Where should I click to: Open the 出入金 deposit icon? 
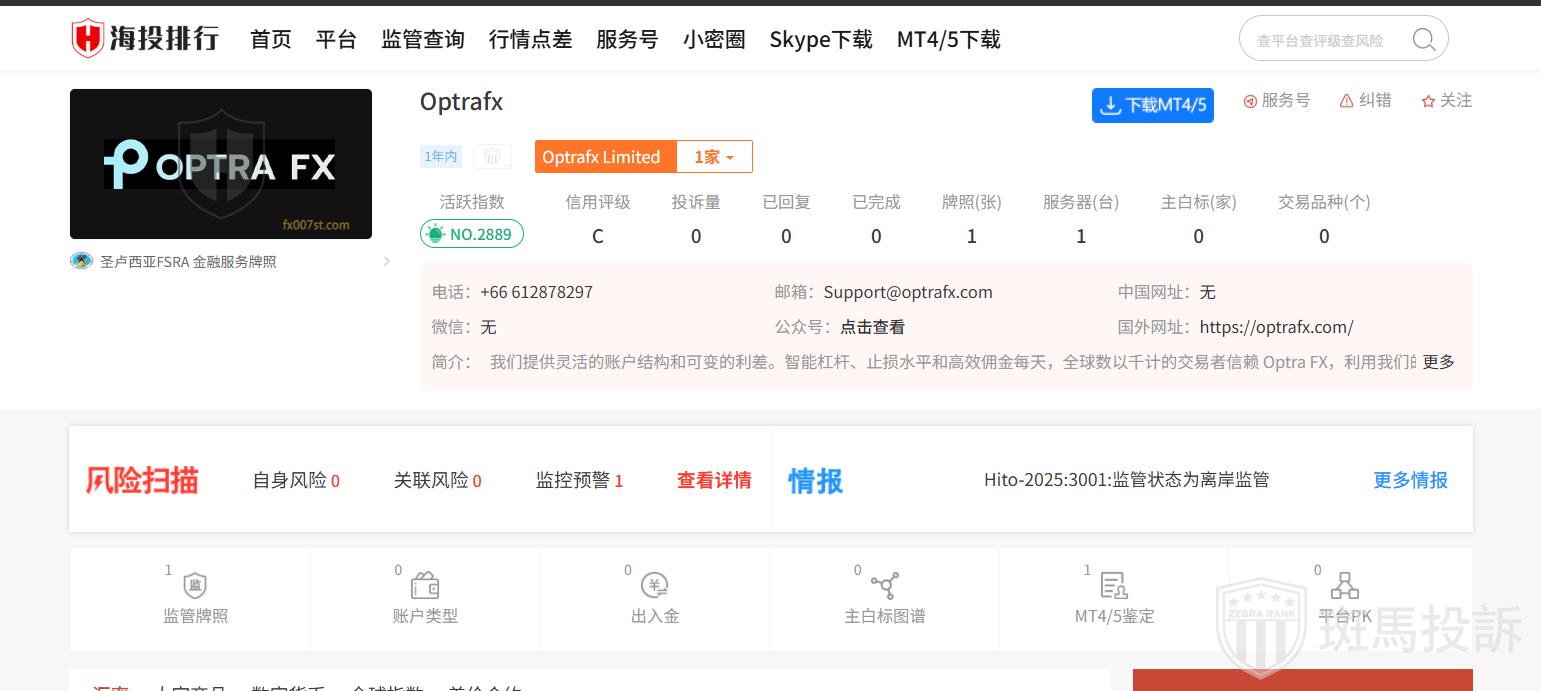click(655, 586)
